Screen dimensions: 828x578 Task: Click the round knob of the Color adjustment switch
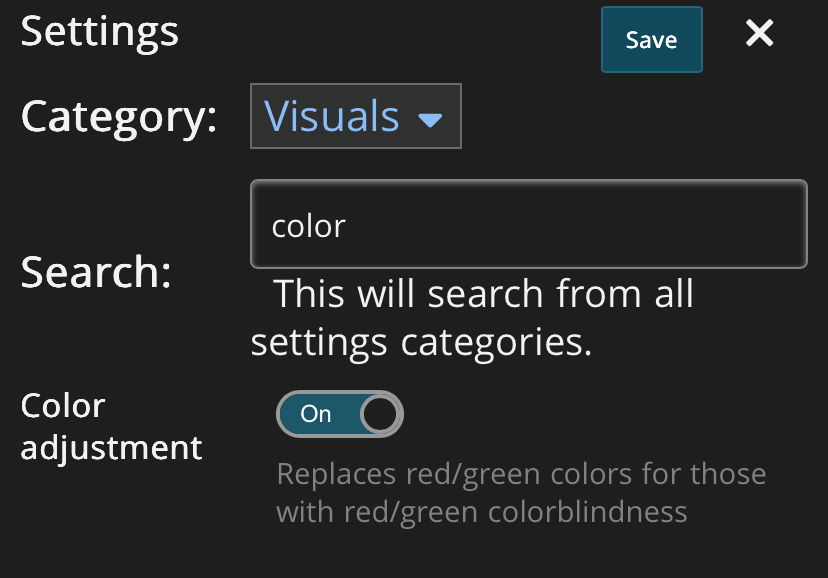pos(380,414)
